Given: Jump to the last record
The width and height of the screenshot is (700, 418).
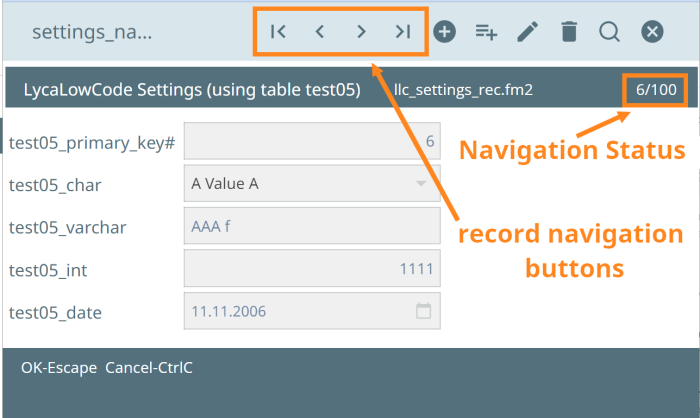Looking at the screenshot, I should (x=403, y=32).
